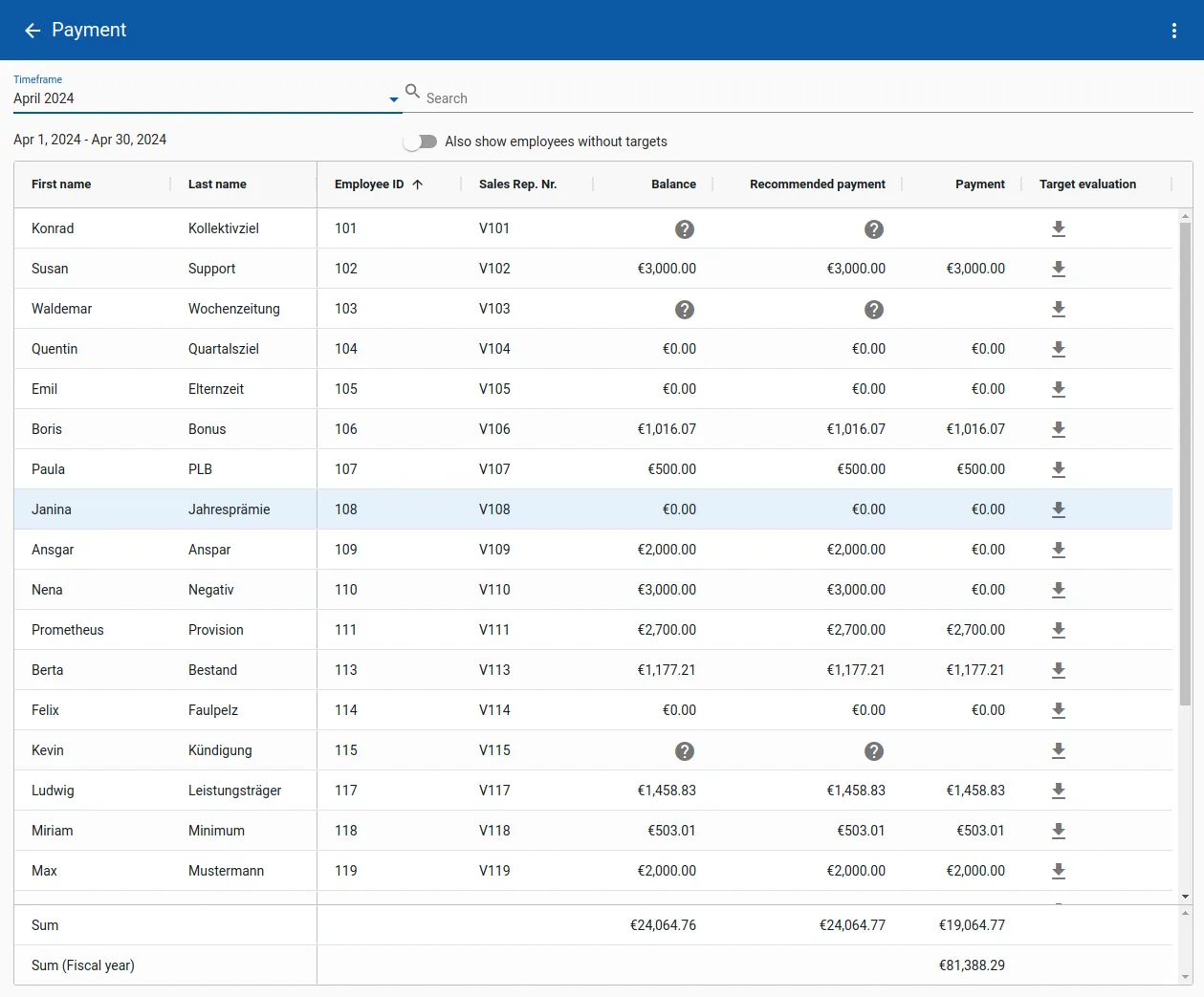Image resolution: width=1204 pixels, height=997 pixels.
Task: Open the three-dot overflow menu
Action: (x=1173, y=31)
